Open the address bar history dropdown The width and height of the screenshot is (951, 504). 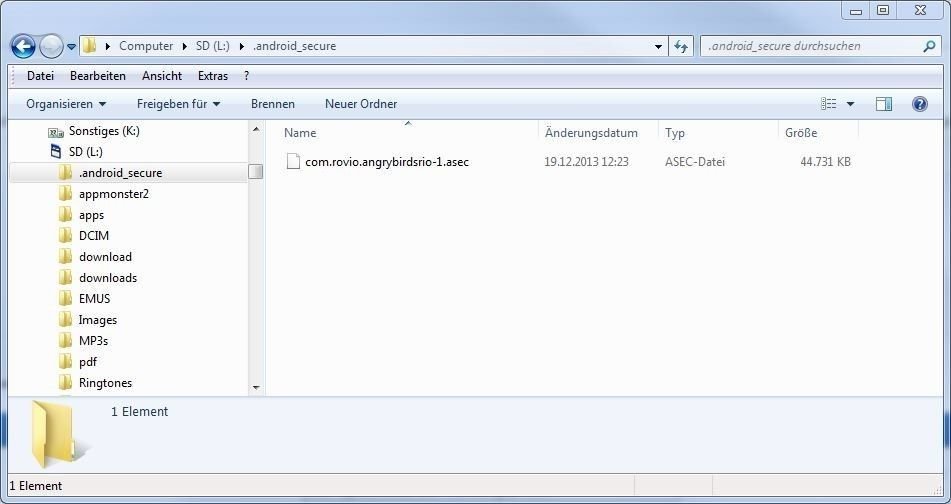pos(659,46)
